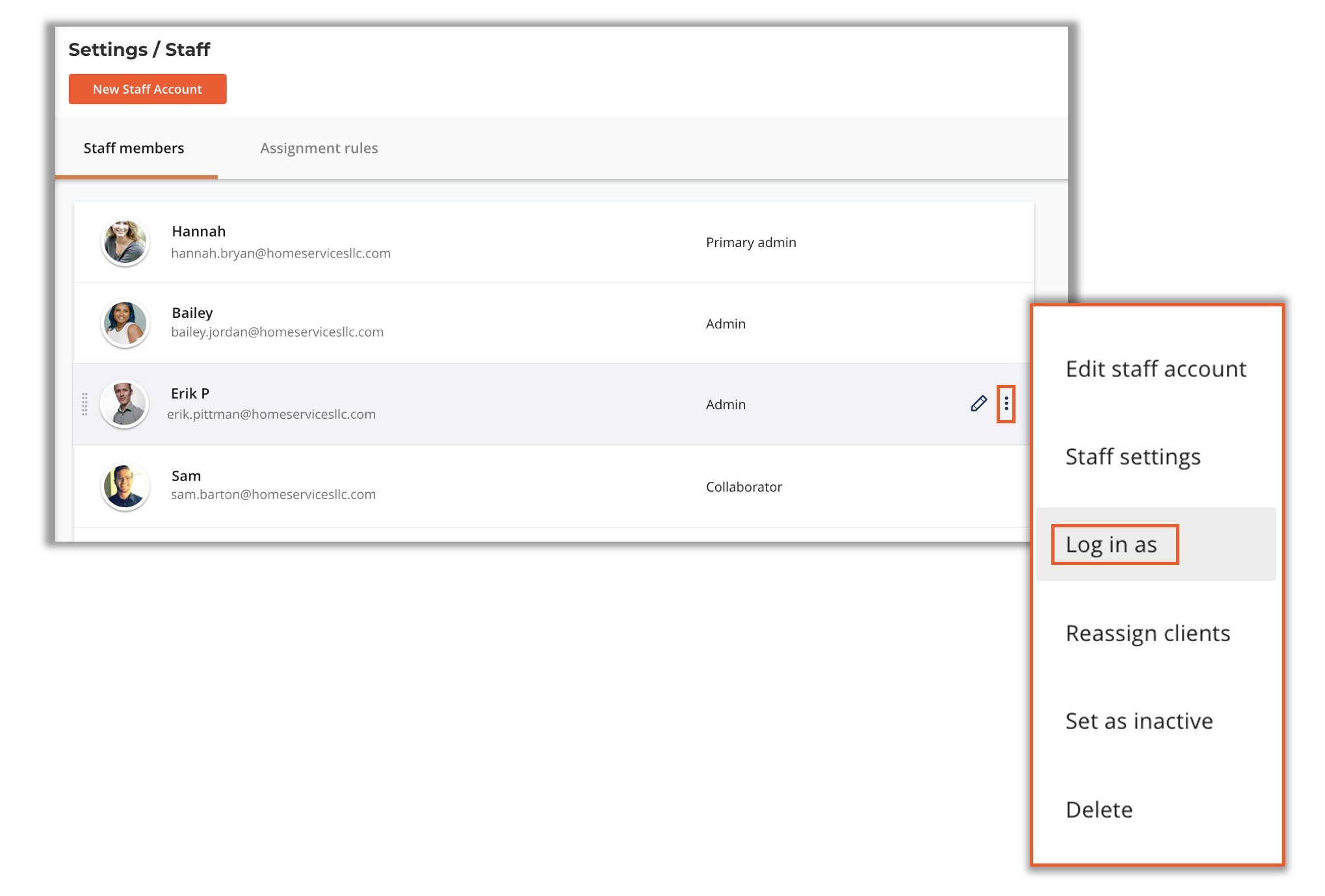This screenshot has height=896, width=1325.
Task: Grab the drag handle beside Erik P
Action: point(85,404)
